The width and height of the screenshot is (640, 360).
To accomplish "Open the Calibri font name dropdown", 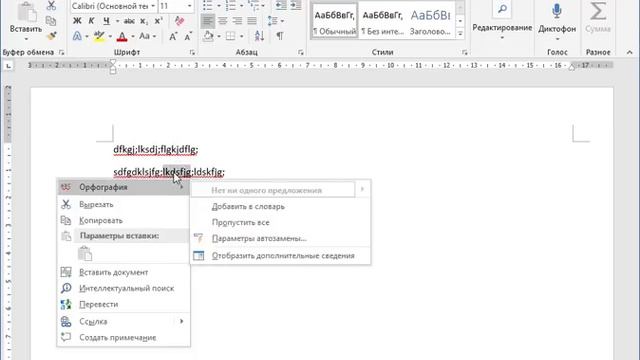I will point(153,6).
